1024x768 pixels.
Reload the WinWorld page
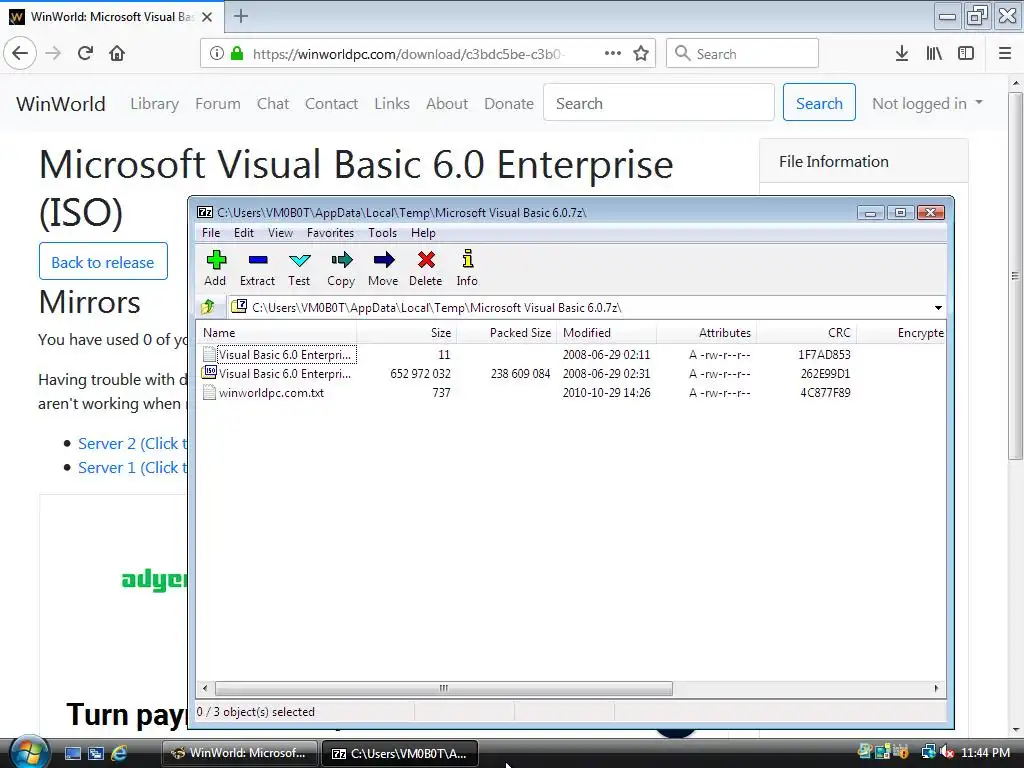(85, 53)
